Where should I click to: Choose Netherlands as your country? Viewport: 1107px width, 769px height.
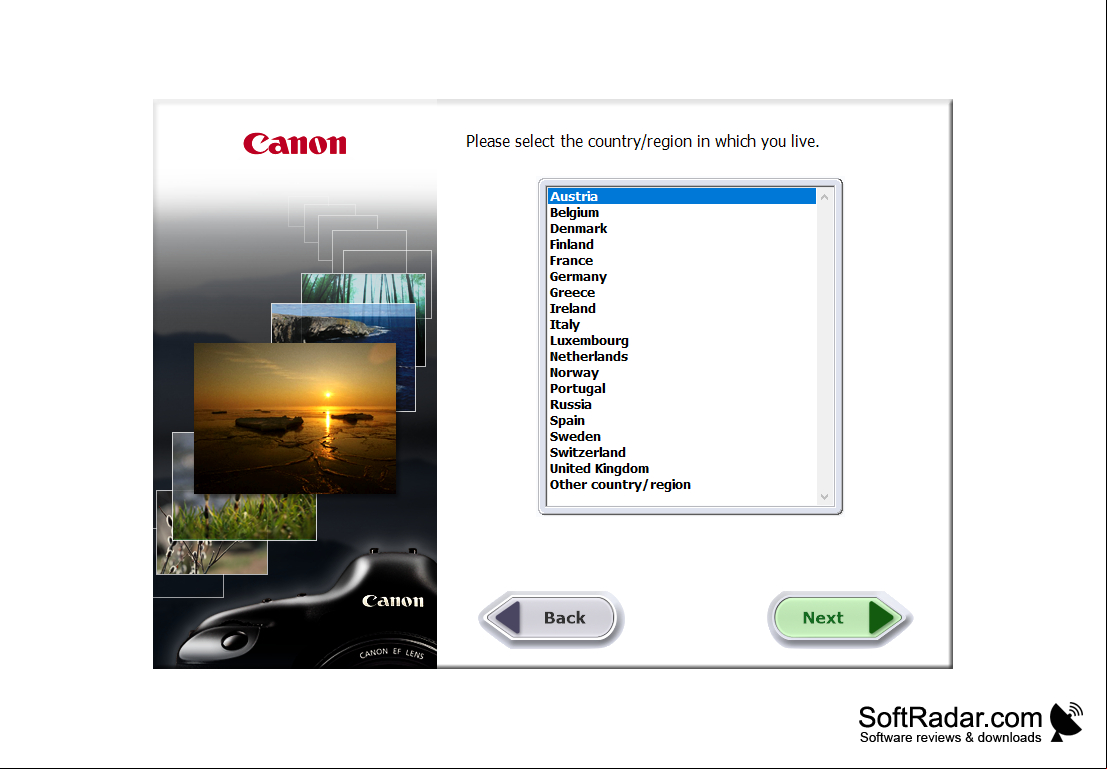point(681,357)
